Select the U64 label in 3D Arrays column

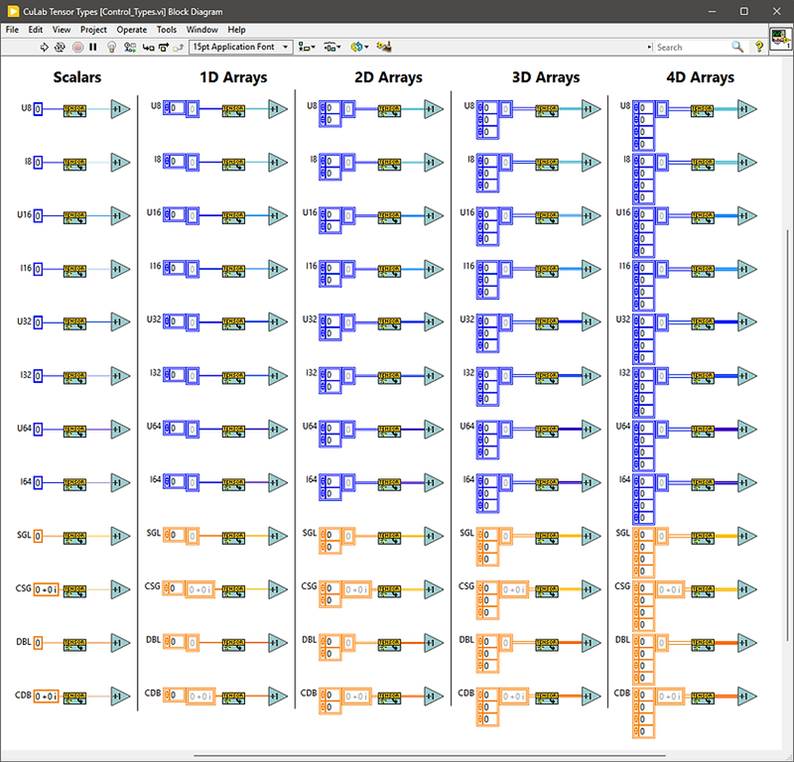(x=467, y=426)
